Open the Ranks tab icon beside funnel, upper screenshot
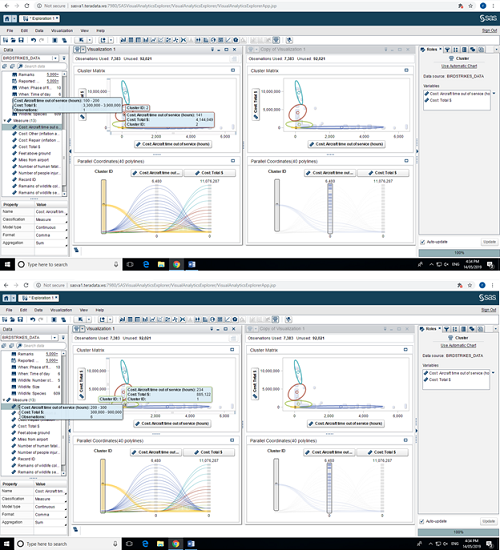This screenshot has width=500, height=554. (x=456, y=50)
